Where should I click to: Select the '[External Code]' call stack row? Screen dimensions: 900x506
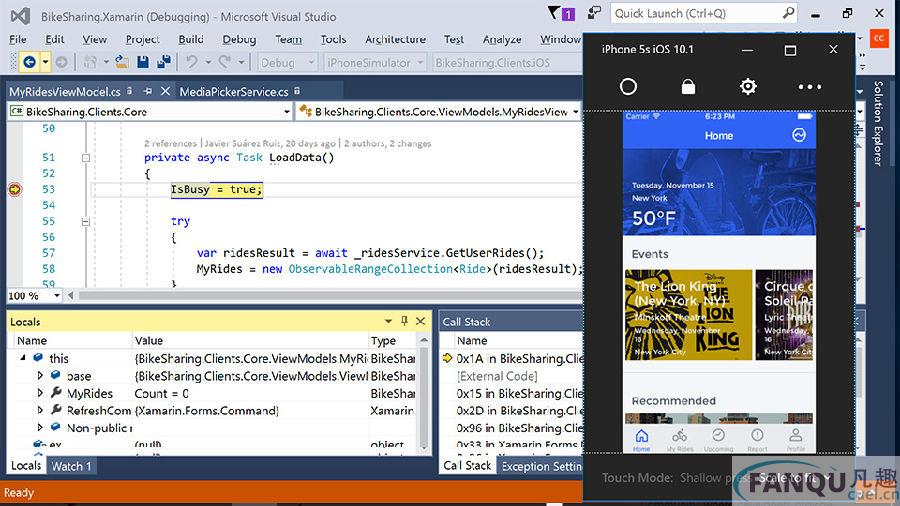pyautogui.click(x=497, y=376)
